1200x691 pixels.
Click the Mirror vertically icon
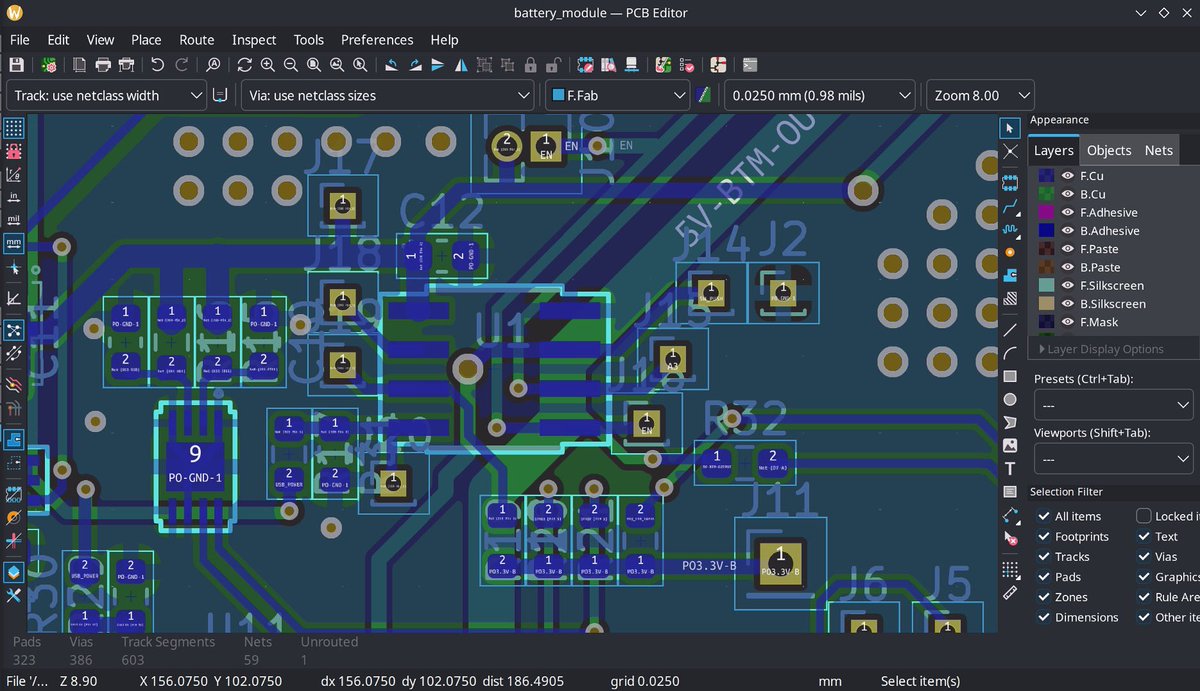438,65
